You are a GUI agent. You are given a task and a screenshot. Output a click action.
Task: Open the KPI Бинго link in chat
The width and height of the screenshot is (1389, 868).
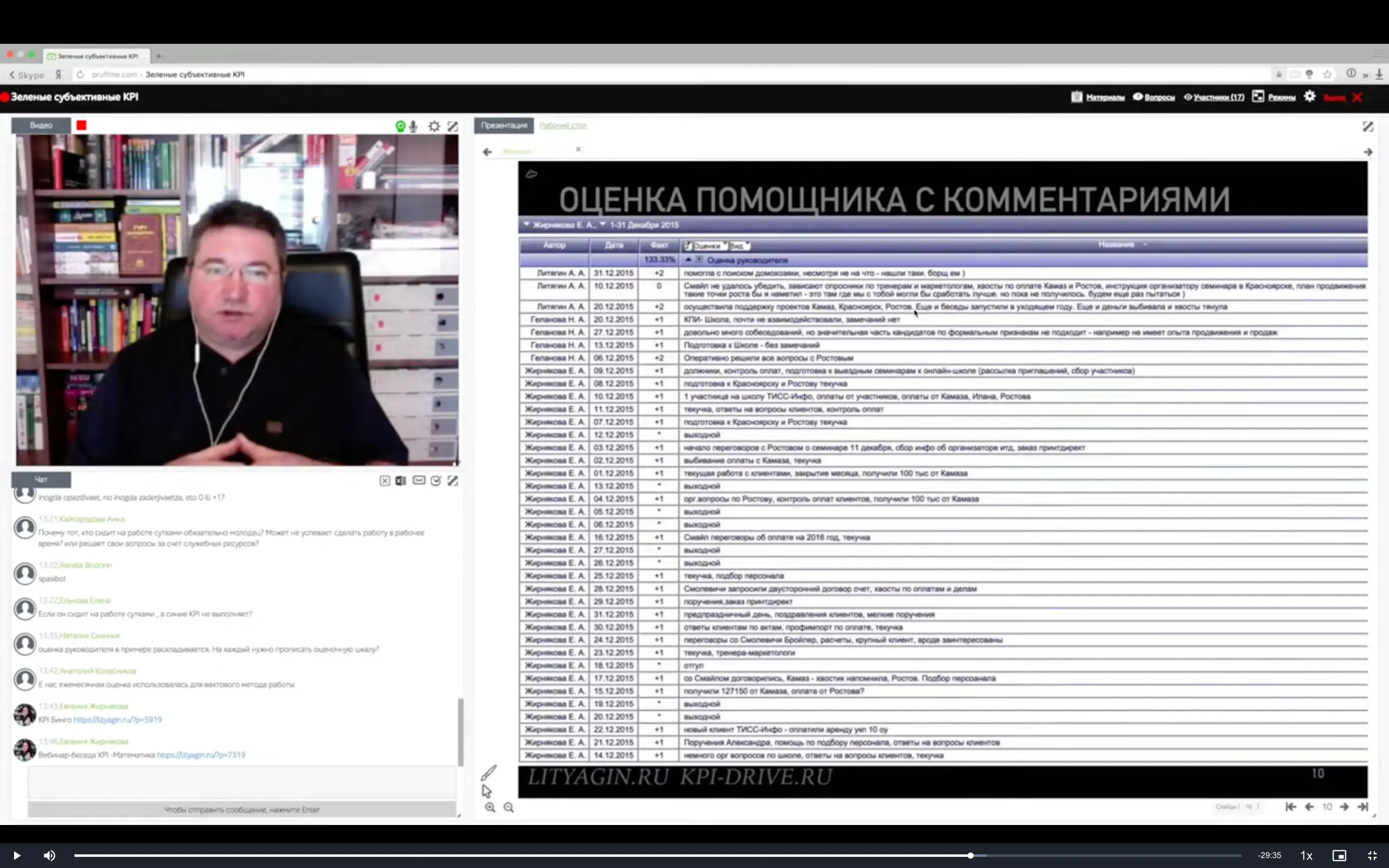(x=118, y=719)
